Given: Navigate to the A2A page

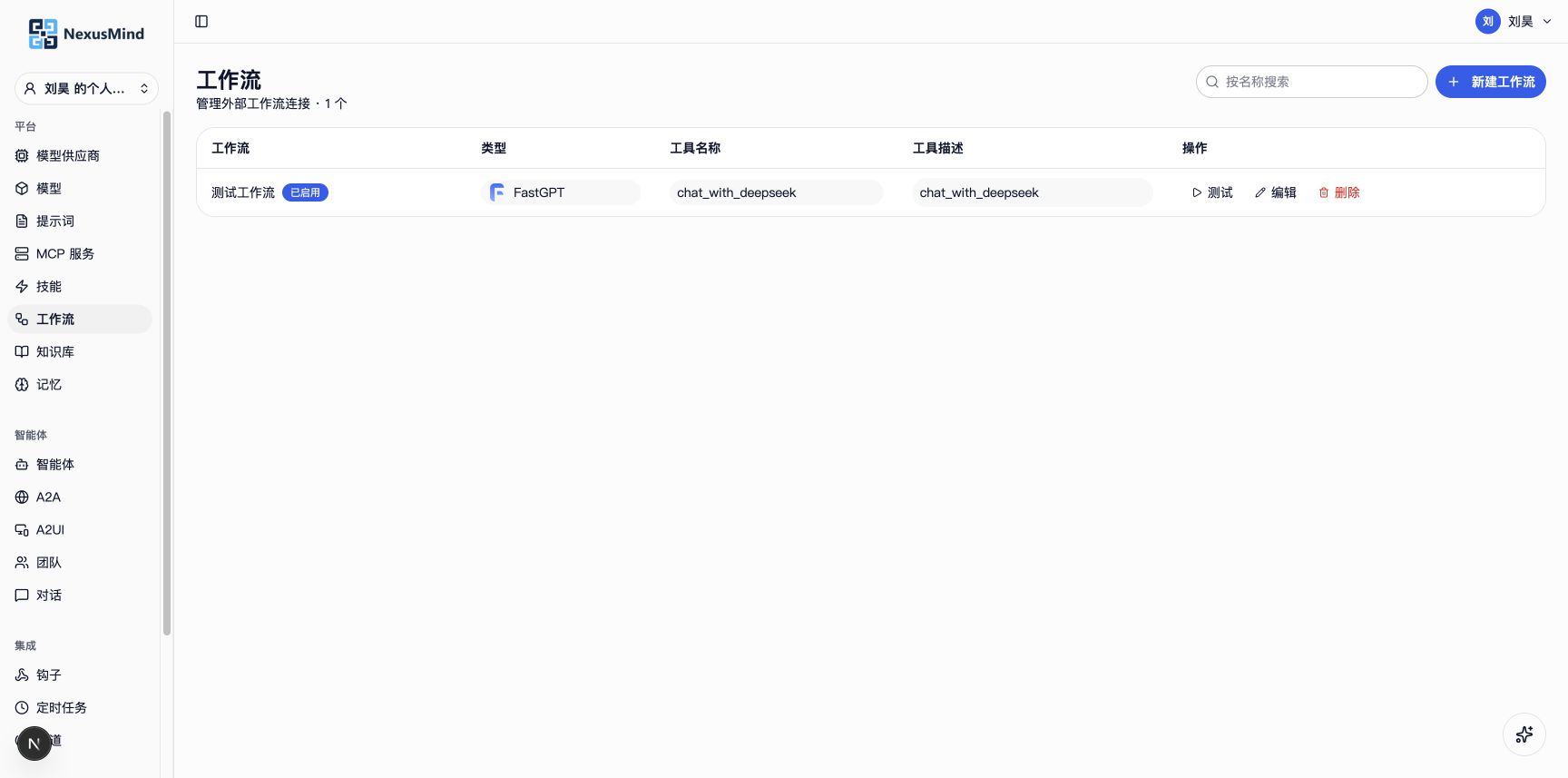Looking at the screenshot, I should 80,497.
